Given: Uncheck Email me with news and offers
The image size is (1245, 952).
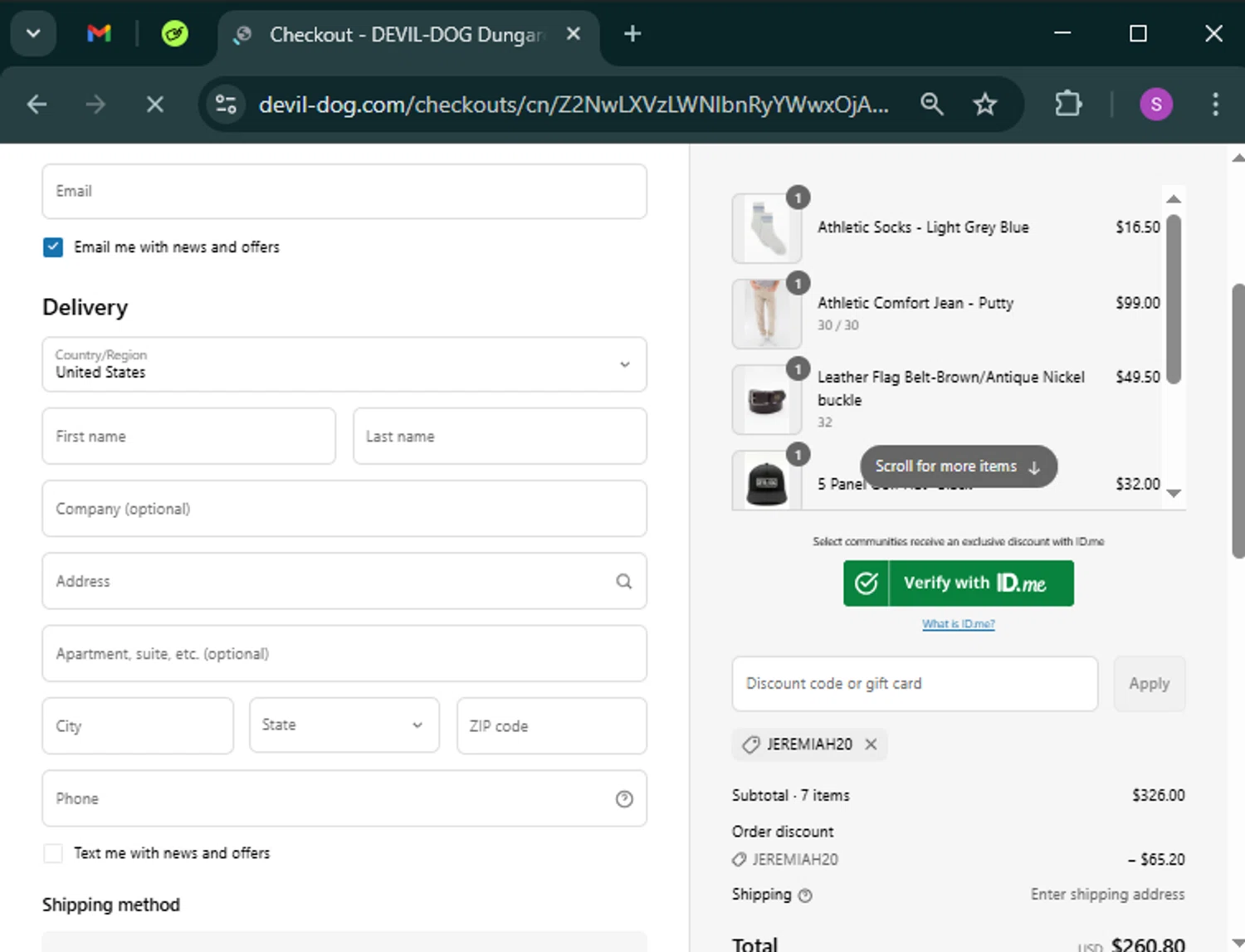Looking at the screenshot, I should (x=53, y=247).
